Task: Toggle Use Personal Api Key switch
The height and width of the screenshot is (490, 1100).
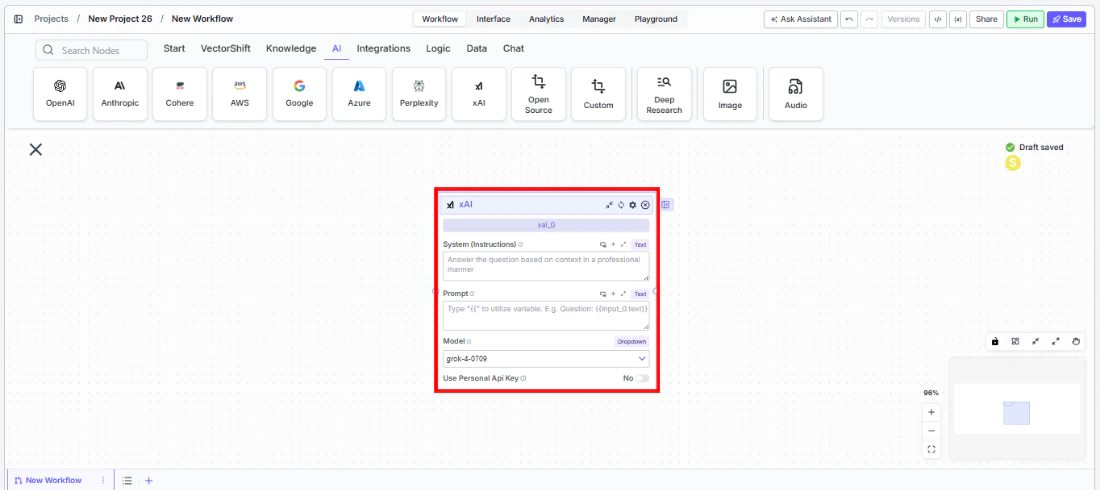Action: pos(642,378)
